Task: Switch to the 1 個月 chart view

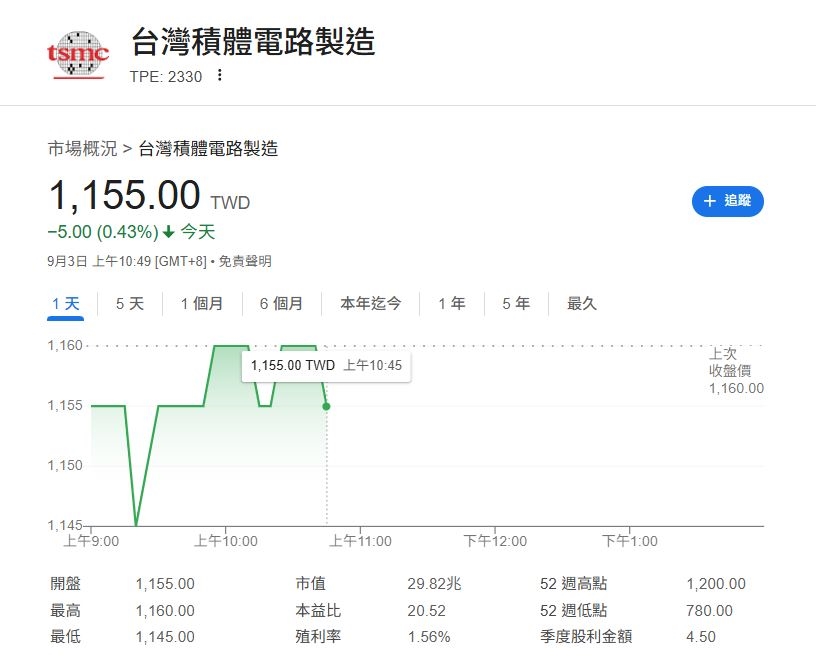Action: coord(201,303)
